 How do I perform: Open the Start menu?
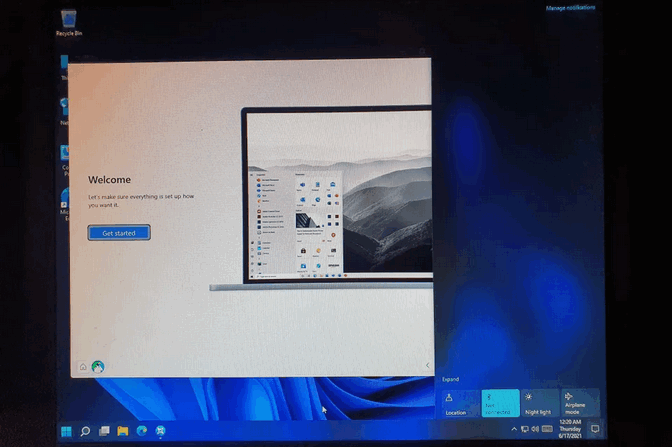point(66,431)
